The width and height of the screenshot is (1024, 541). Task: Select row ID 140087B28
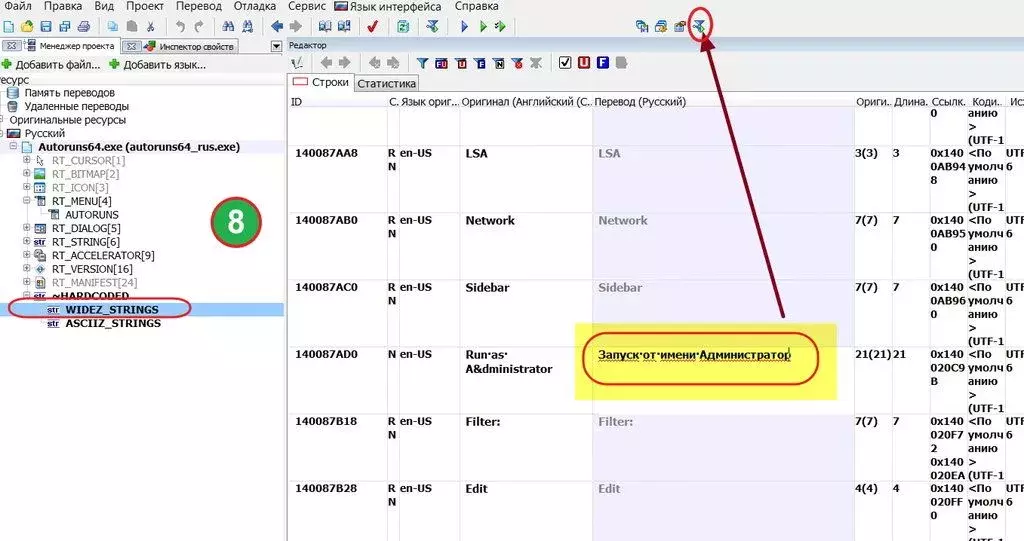[x=326, y=489]
